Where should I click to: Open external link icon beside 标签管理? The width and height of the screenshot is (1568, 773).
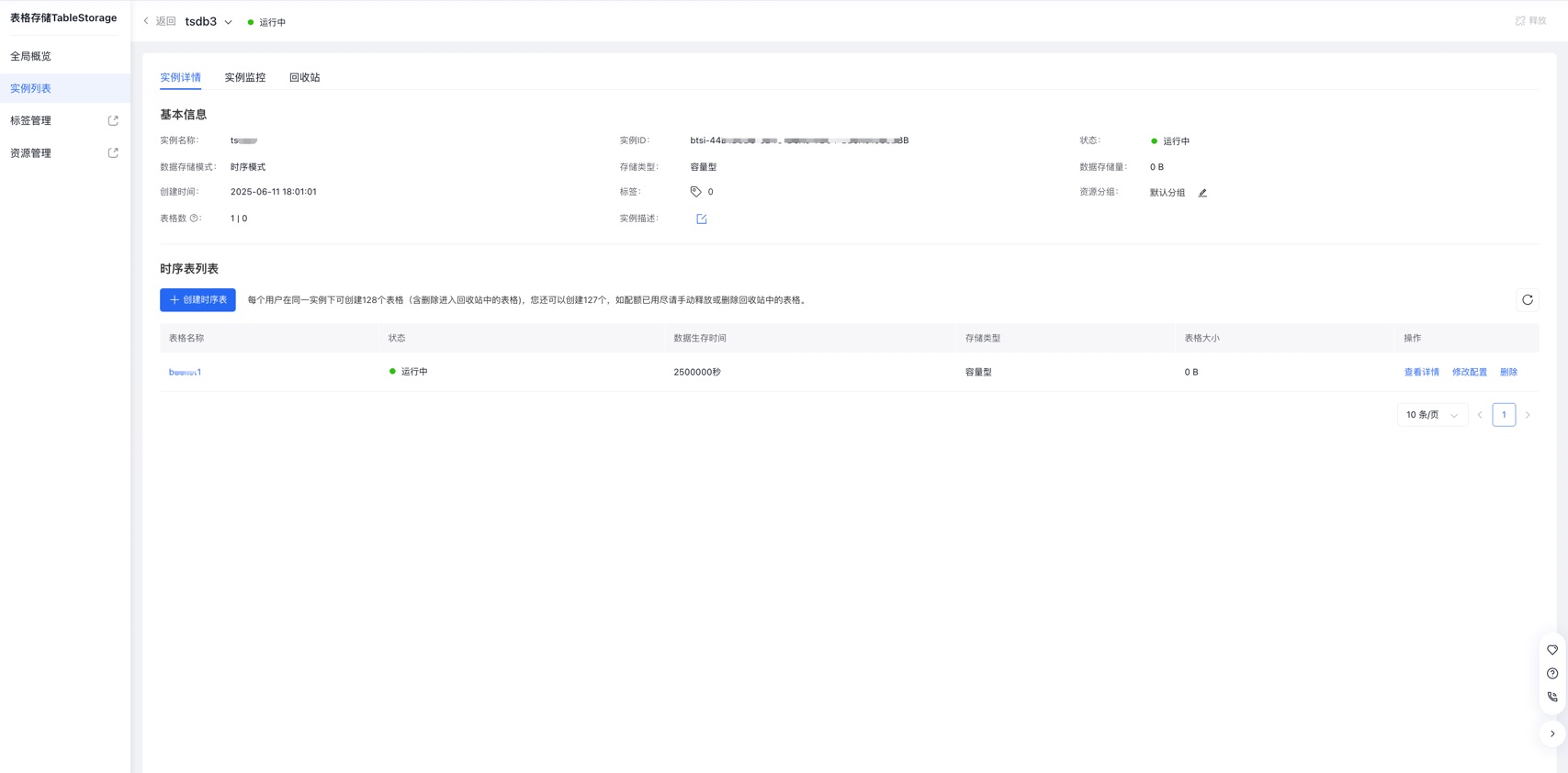pyautogui.click(x=113, y=121)
